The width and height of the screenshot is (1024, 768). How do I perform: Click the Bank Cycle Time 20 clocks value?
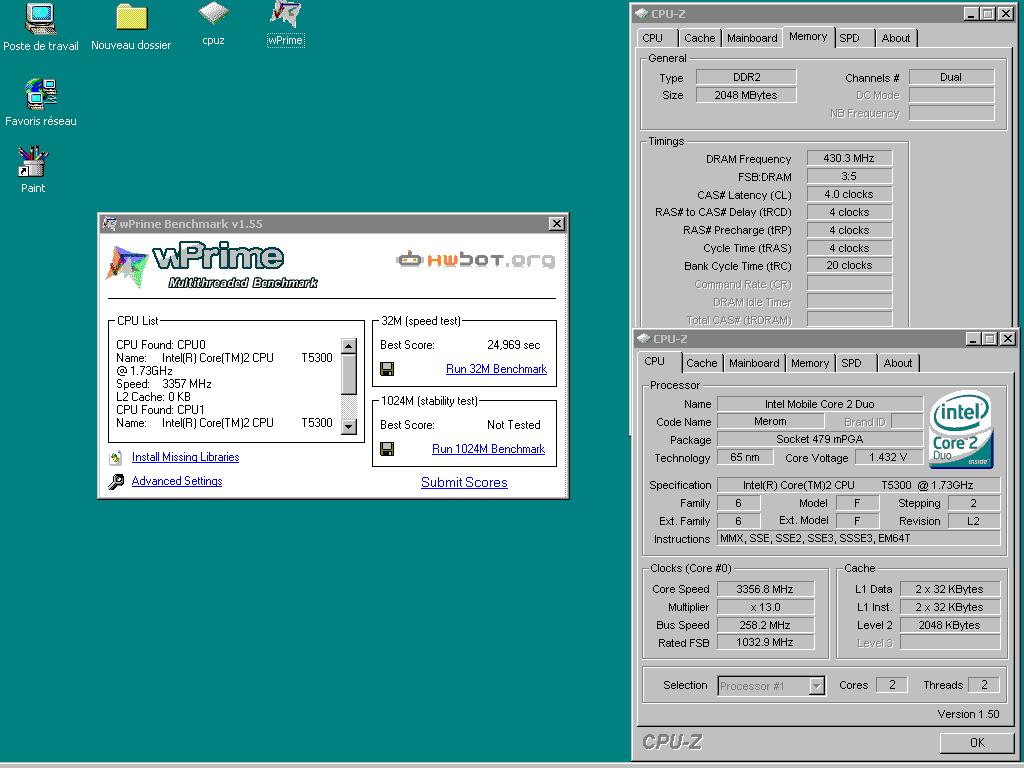[849, 266]
